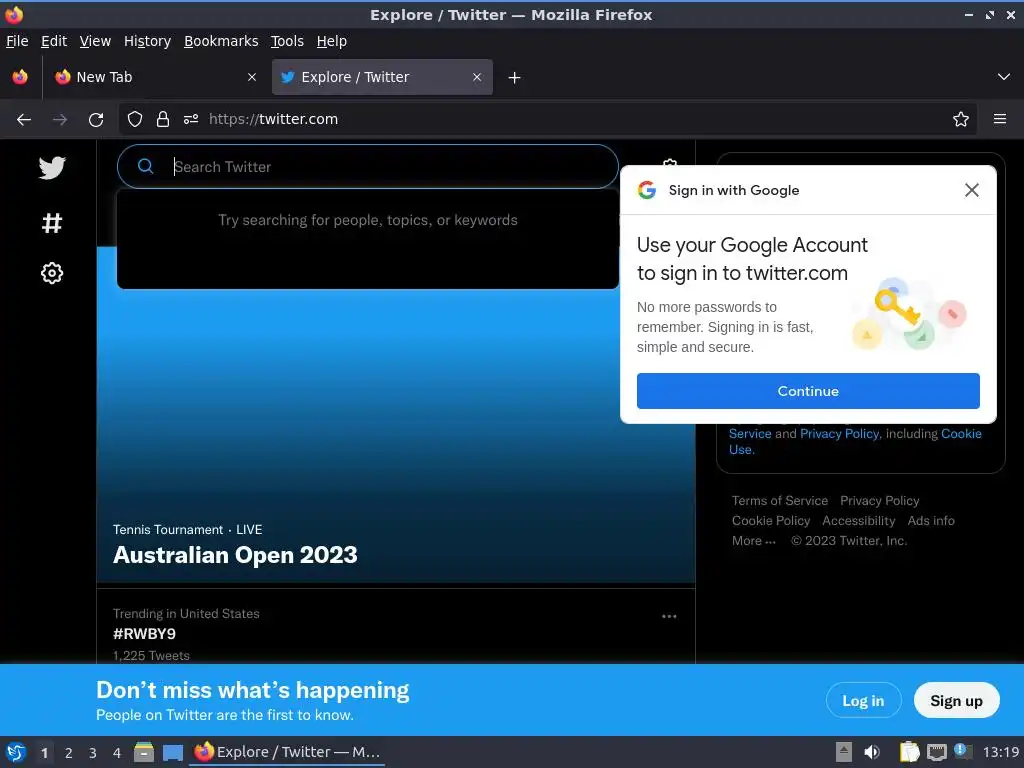Click the padlock site security icon

pyautogui.click(x=163, y=120)
